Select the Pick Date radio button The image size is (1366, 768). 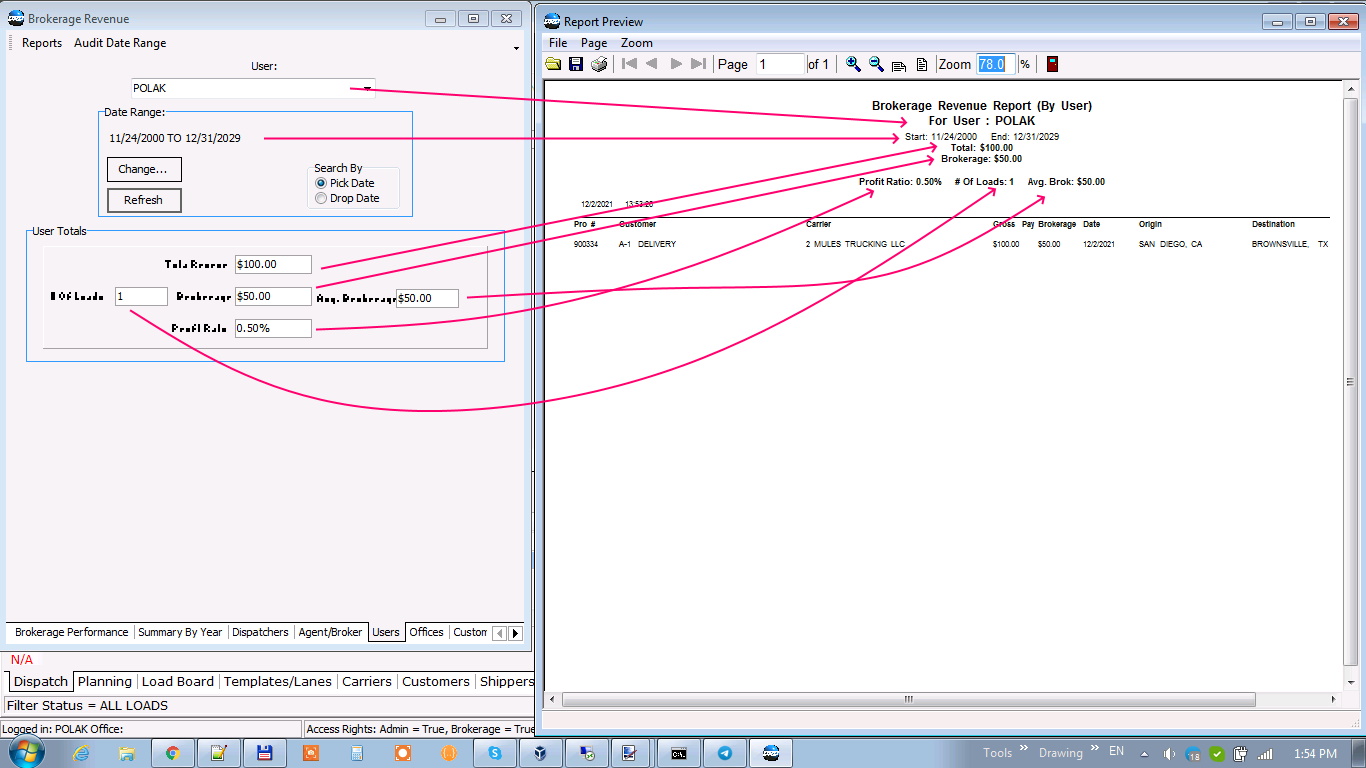pos(321,183)
